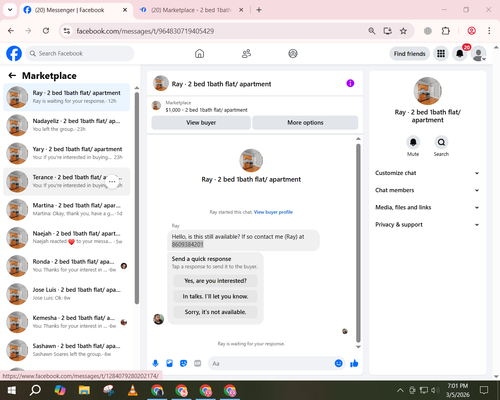Open the Naejah conversation
Screen dimensions: 500x400
coord(66,238)
